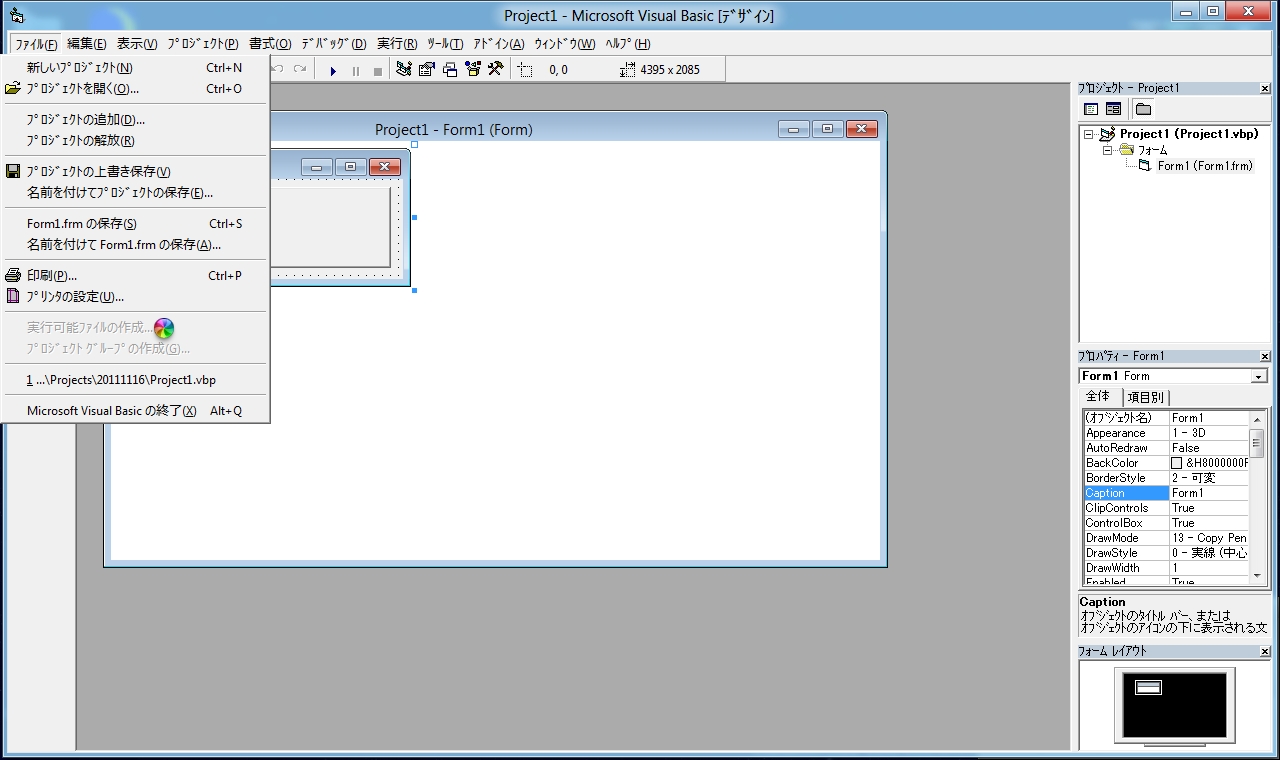Select Project1 (Project1.vbp) in the tree
1280x760 pixels.
point(1189,134)
